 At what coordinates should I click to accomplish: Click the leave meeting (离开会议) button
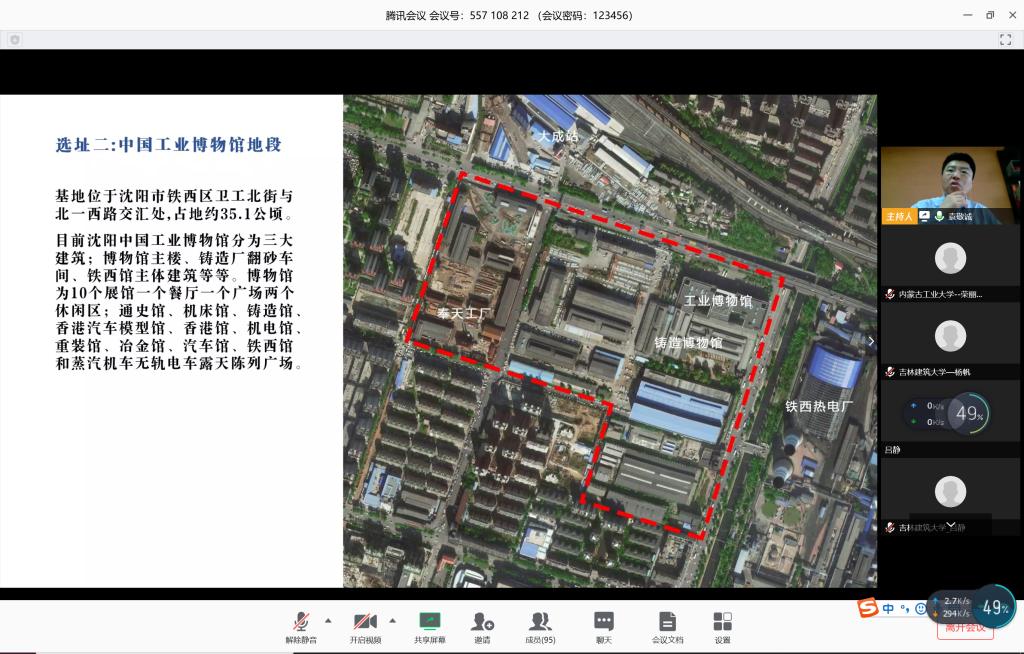(964, 629)
